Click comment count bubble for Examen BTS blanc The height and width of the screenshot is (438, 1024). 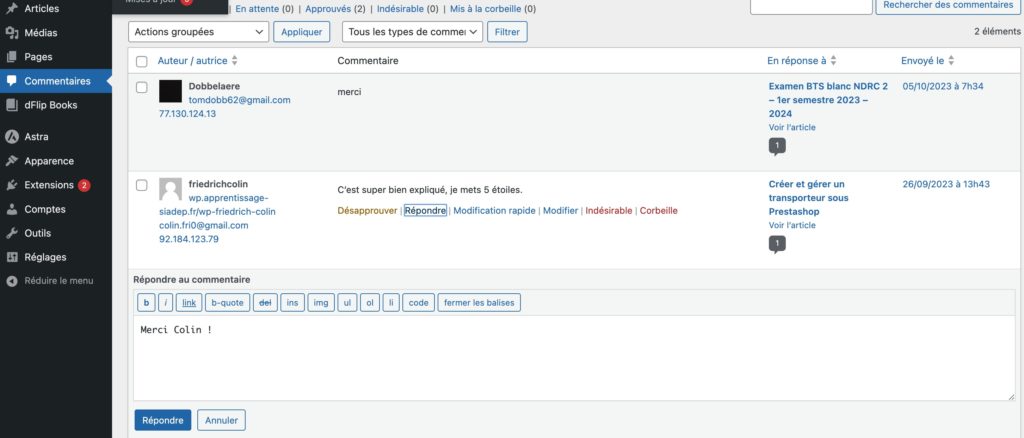(776, 146)
